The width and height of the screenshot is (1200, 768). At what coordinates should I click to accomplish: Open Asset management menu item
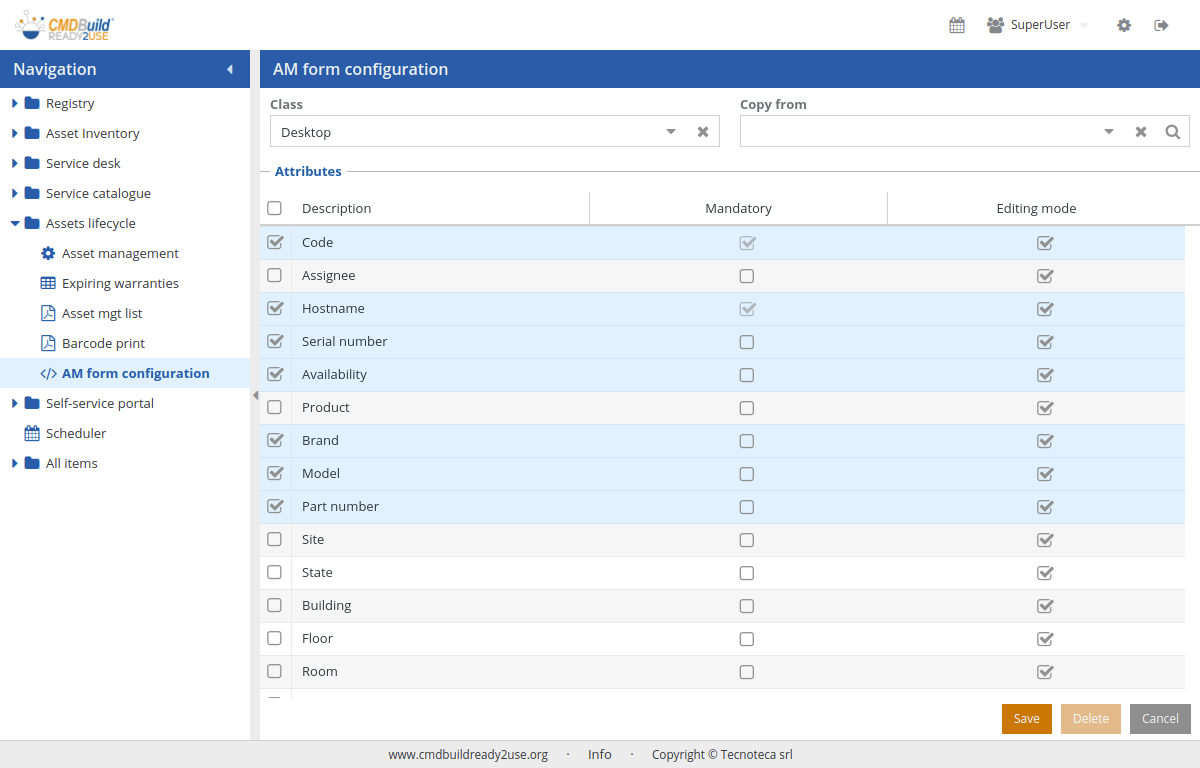120,253
